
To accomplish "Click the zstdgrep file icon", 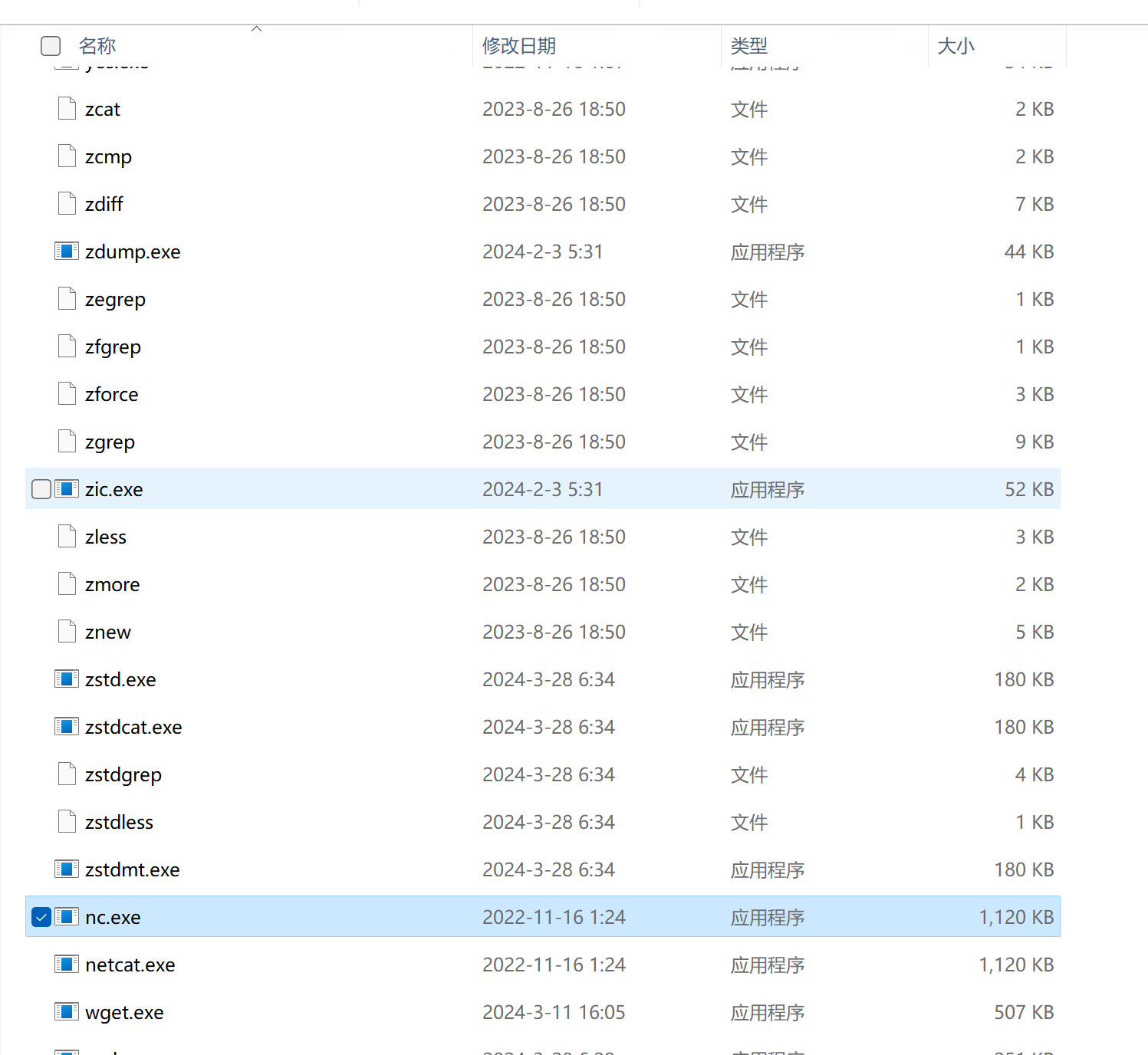I will click(x=67, y=774).
